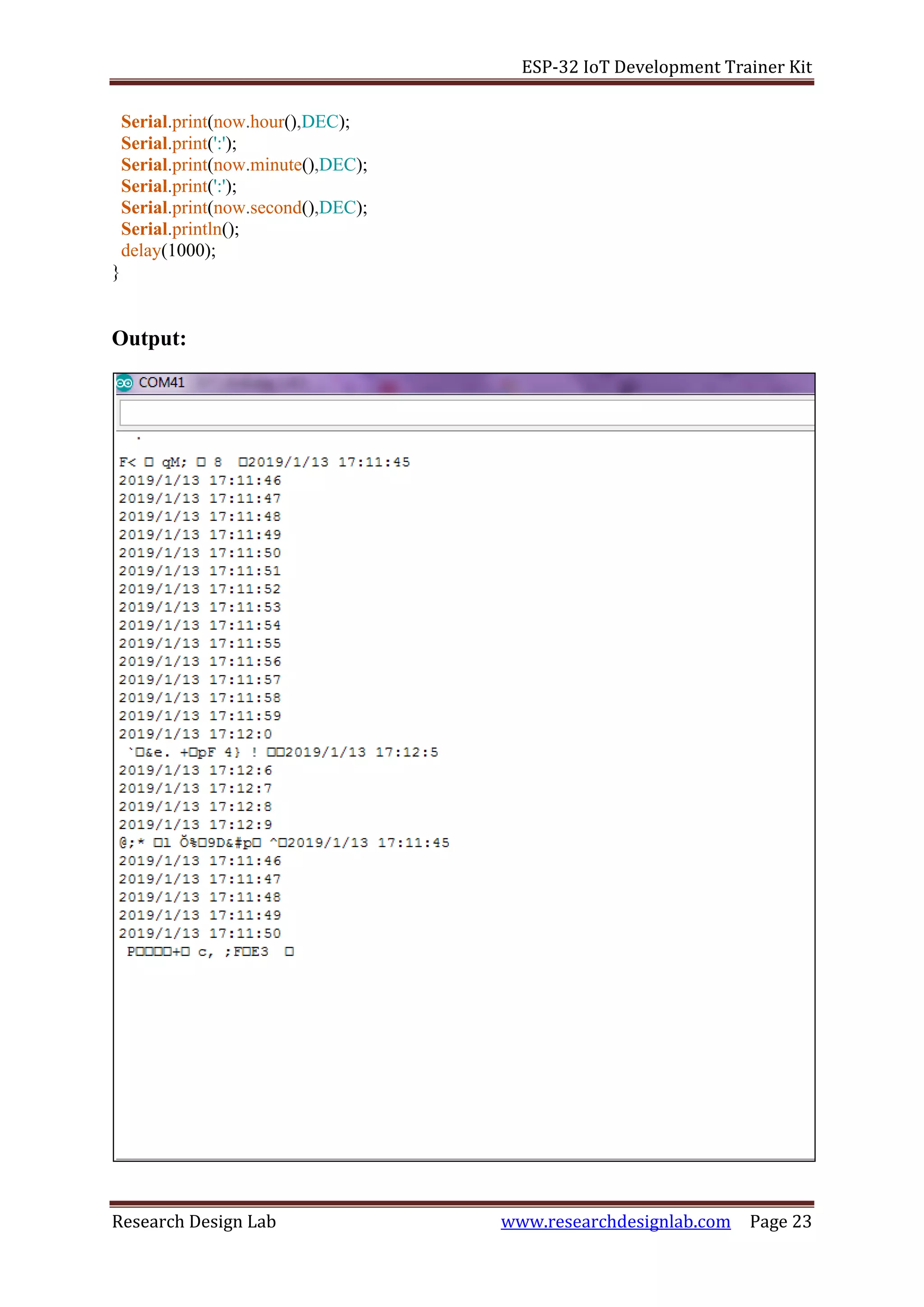Select the line 2019/1/13 17:11:51
The image size is (924, 1307).
(200, 571)
